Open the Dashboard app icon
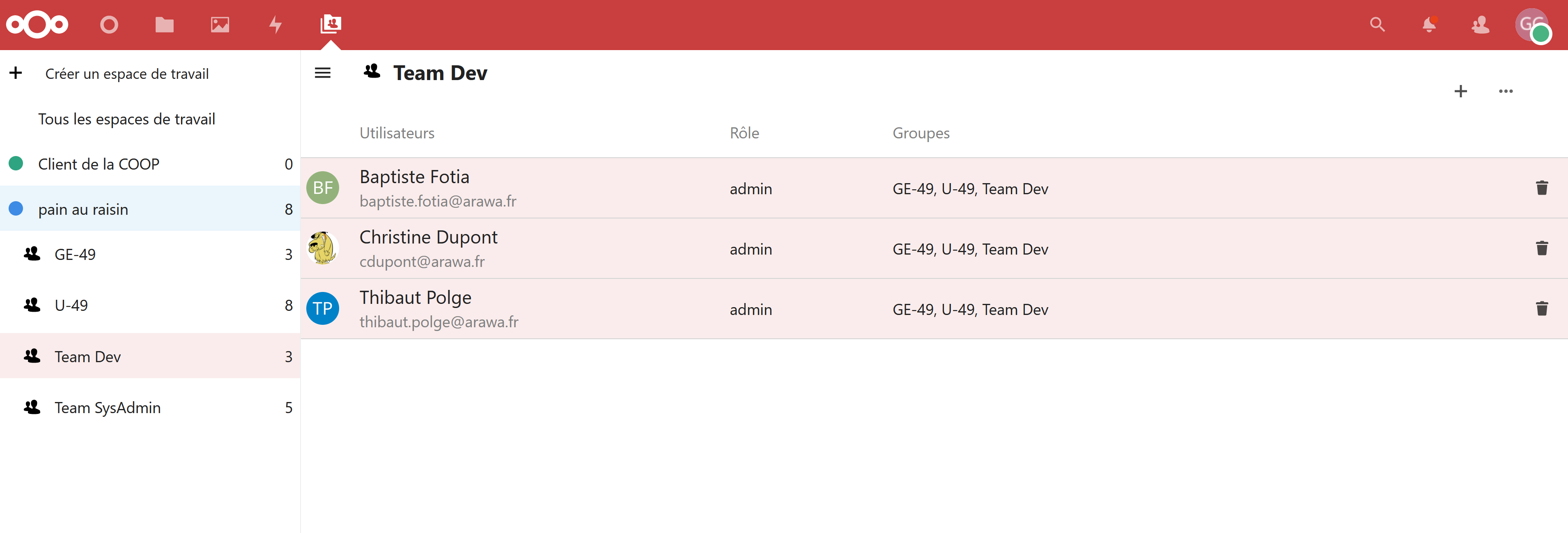 (x=109, y=25)
